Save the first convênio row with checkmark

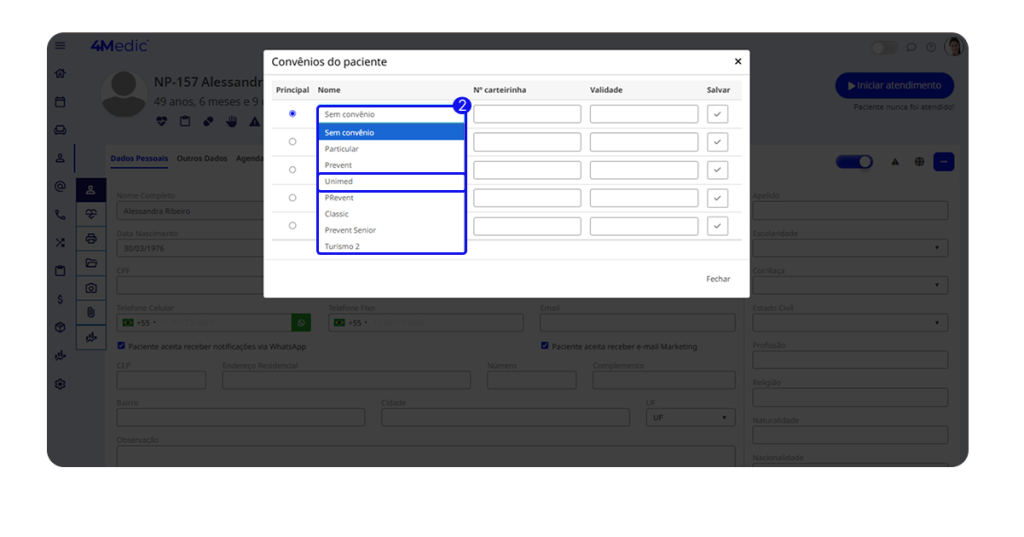(x=717, y=114)
